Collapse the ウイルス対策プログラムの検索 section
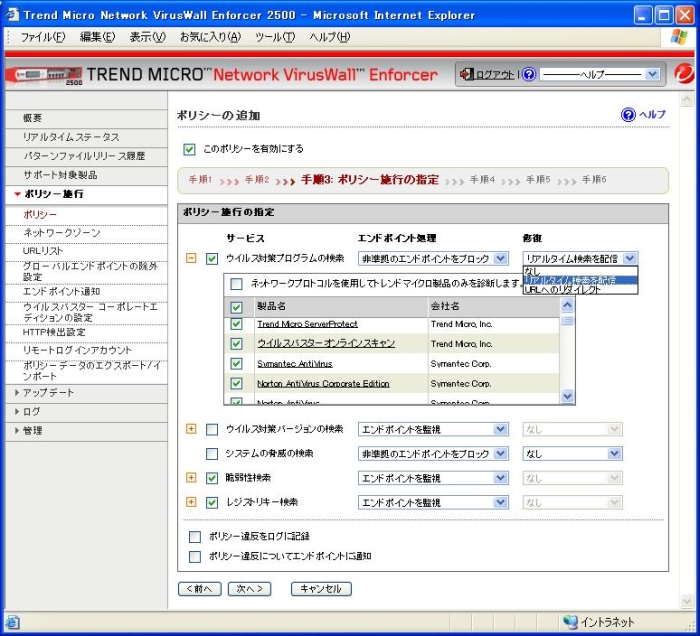 coord(191,258)
